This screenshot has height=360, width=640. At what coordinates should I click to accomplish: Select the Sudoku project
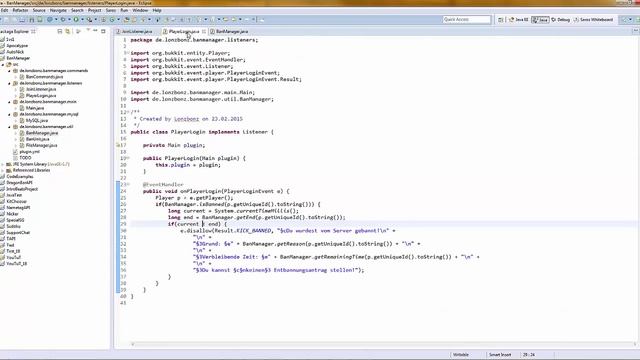coord(13,226)
